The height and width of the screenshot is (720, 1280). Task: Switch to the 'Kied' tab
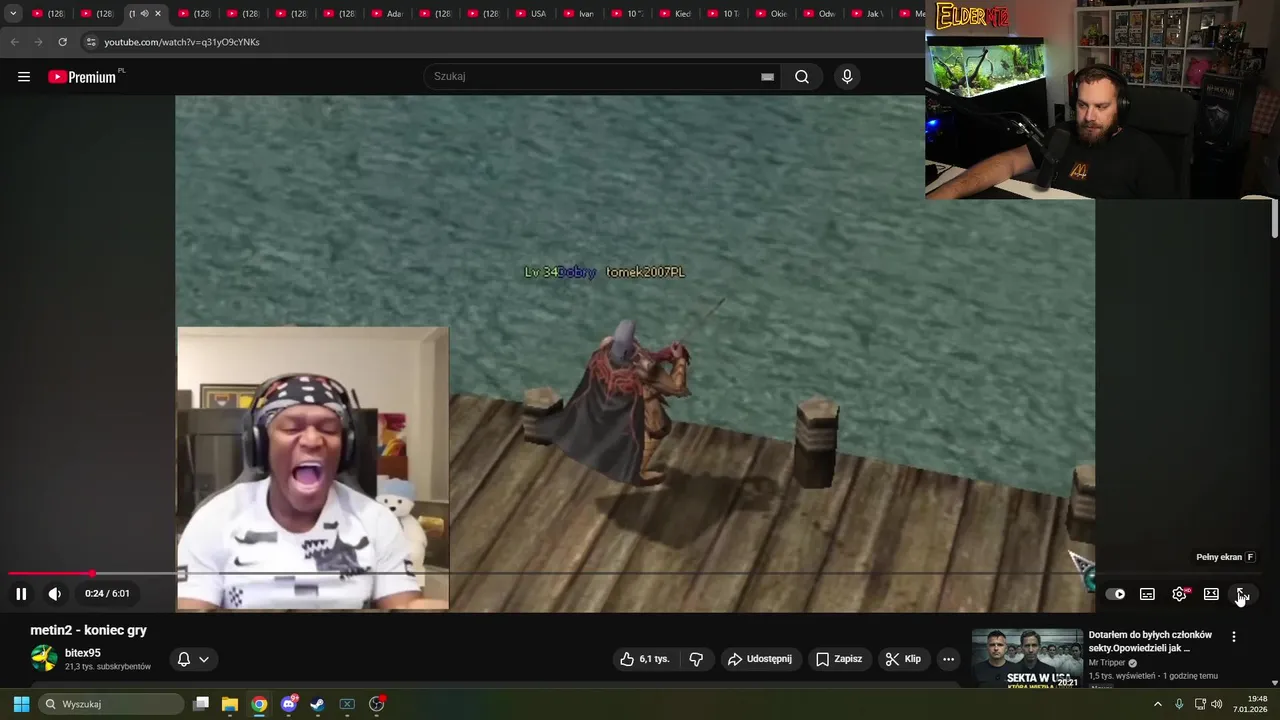(x=674, y=14)
